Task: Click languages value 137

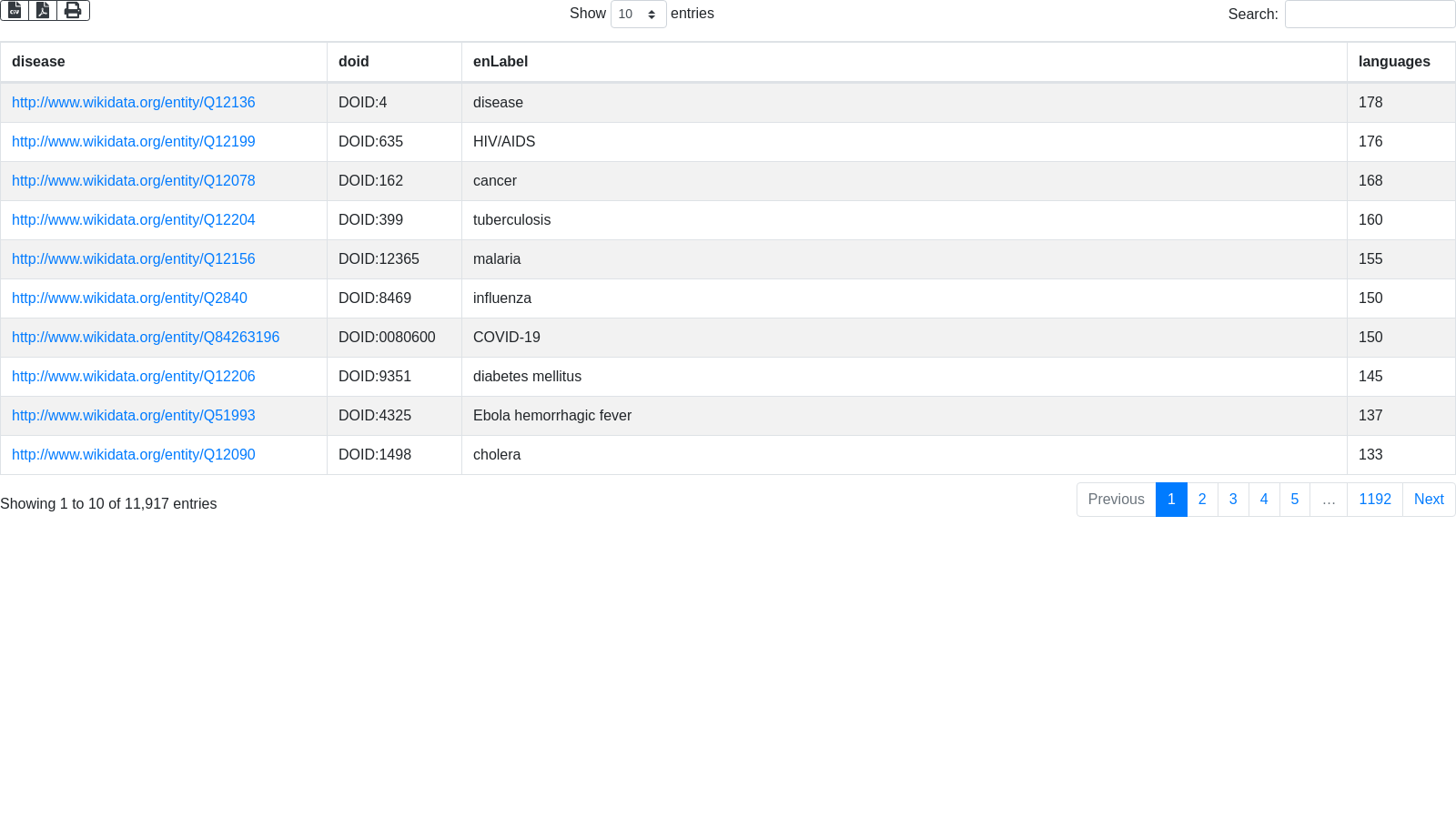Action: pyautogui.click(x=1401, y=416)
